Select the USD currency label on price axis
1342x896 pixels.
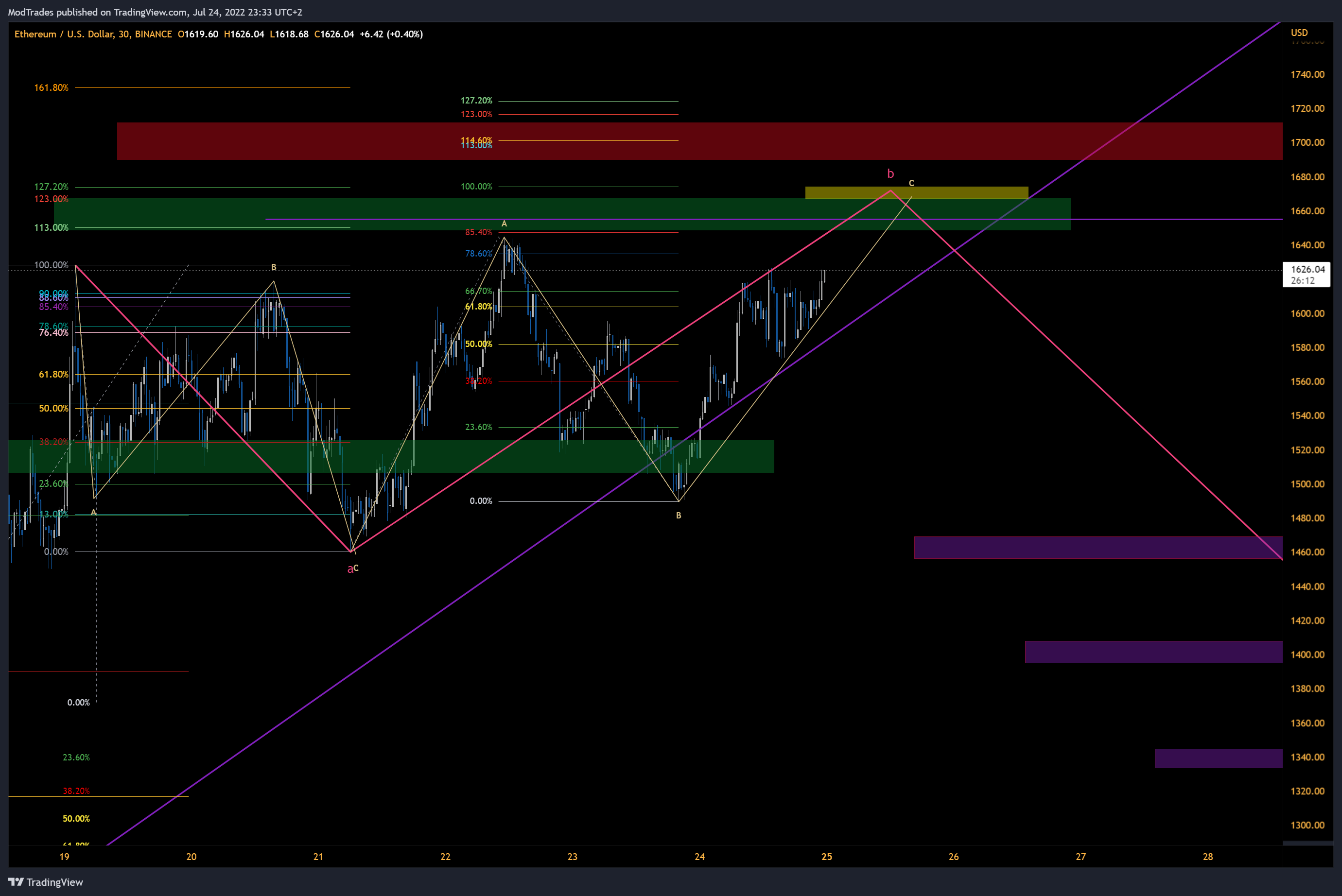[x=1299, y=33]
